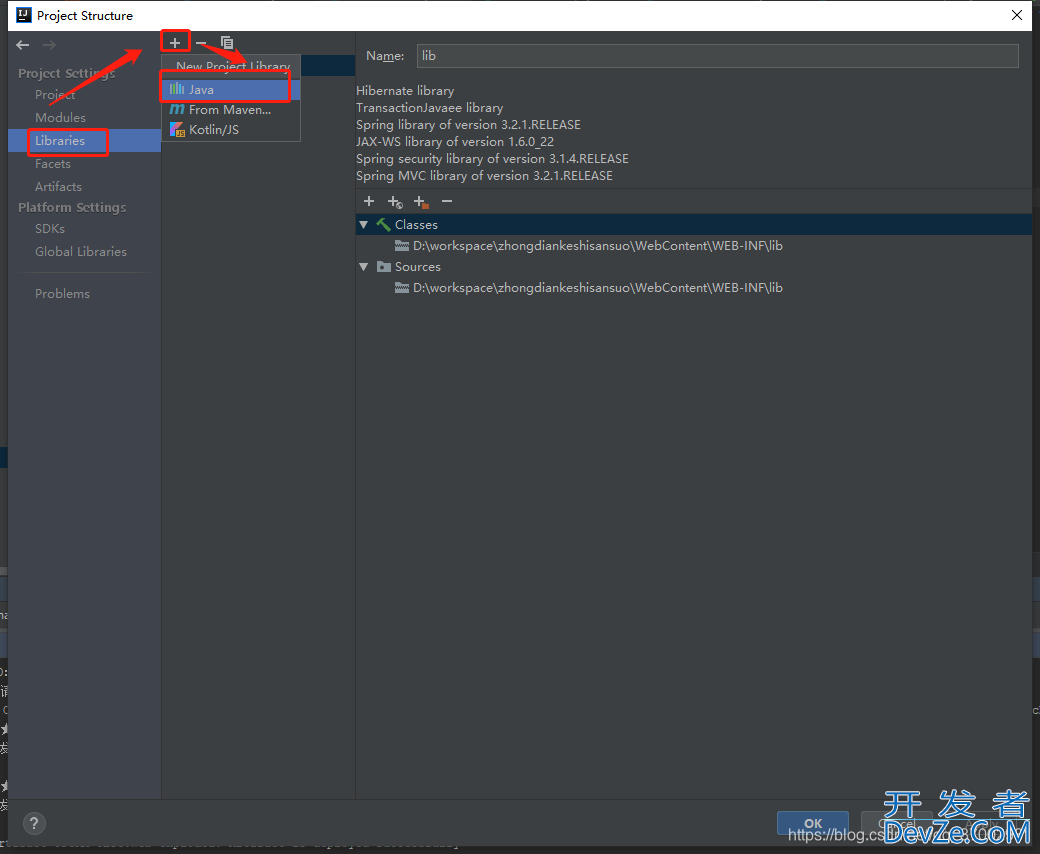Remove the root with the minus icon above Classes
This screenshot has height=854, width=1040.
pyautogui.click(x=447, y=201)
